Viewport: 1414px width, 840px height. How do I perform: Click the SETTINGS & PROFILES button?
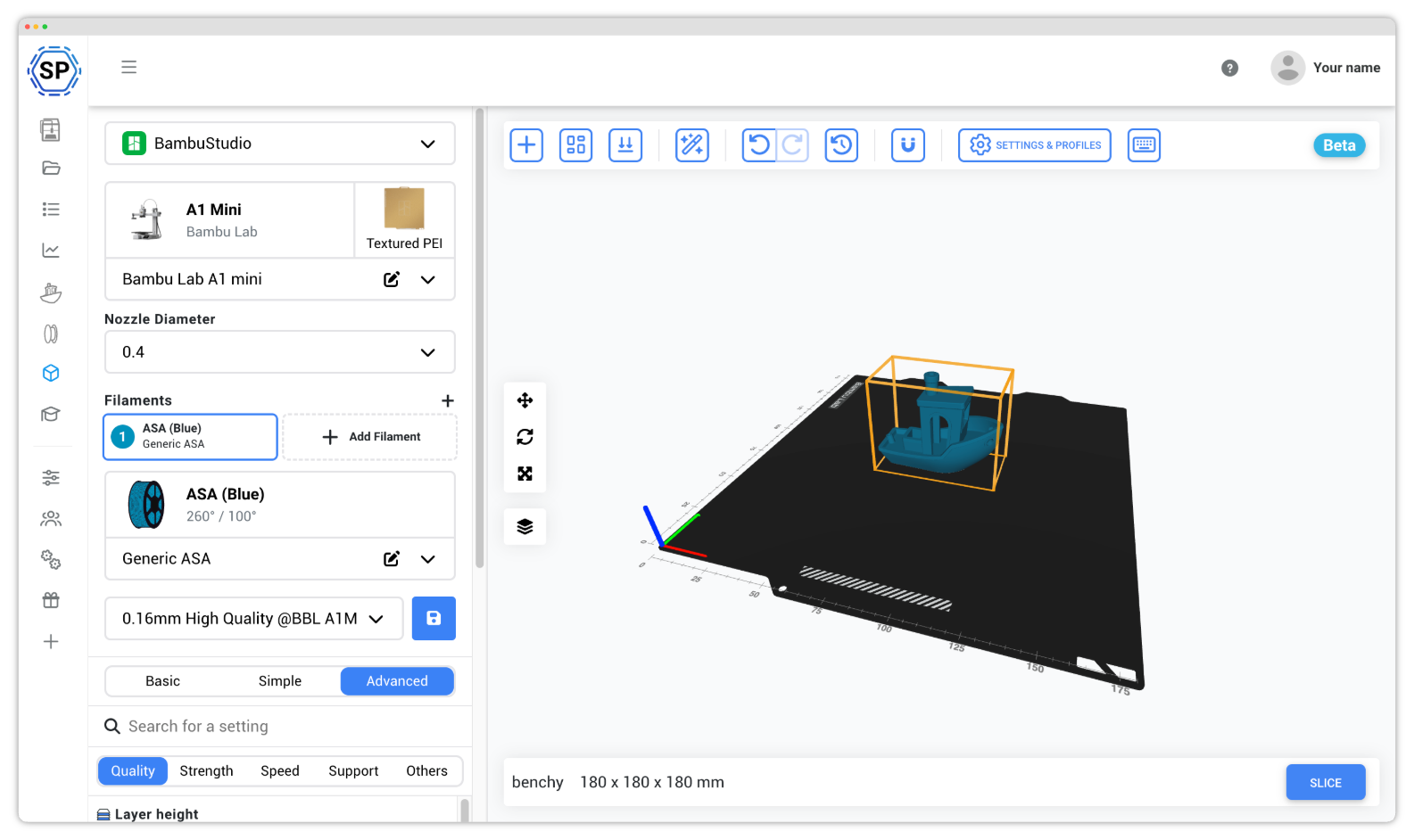pos(1035,145)
